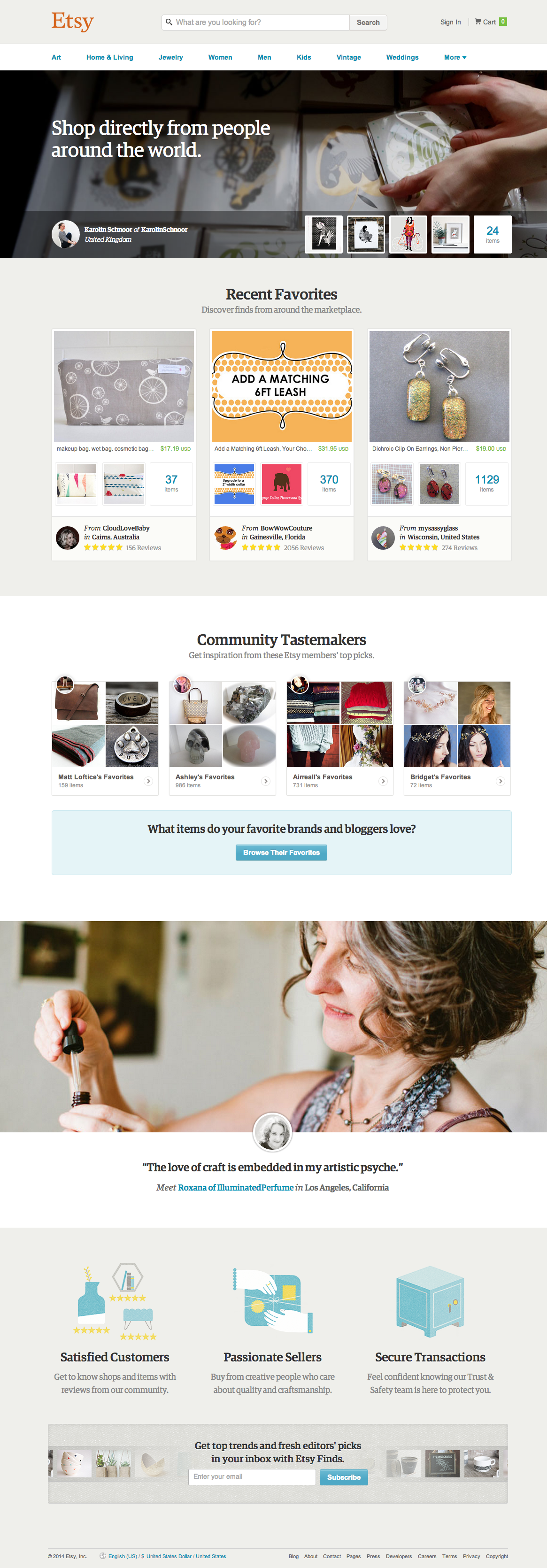The image size is (547, 1568).
Task: Expand the More categories dropdown
Action: pyautogui.click(x=455, y=57)
